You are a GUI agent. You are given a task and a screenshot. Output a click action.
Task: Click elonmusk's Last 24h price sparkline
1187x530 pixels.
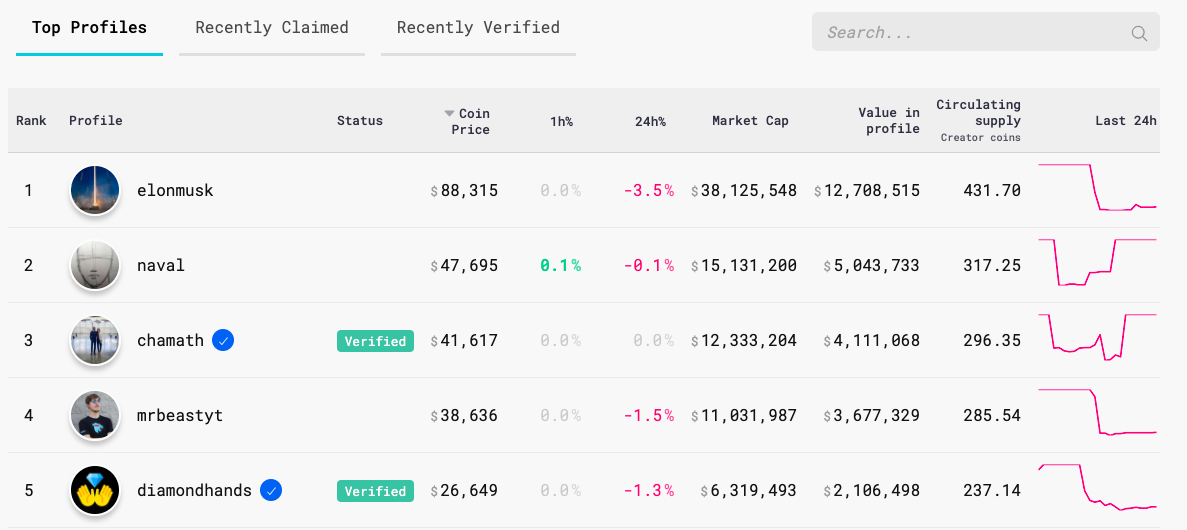pyautogui.click(x=1098, y=188)
